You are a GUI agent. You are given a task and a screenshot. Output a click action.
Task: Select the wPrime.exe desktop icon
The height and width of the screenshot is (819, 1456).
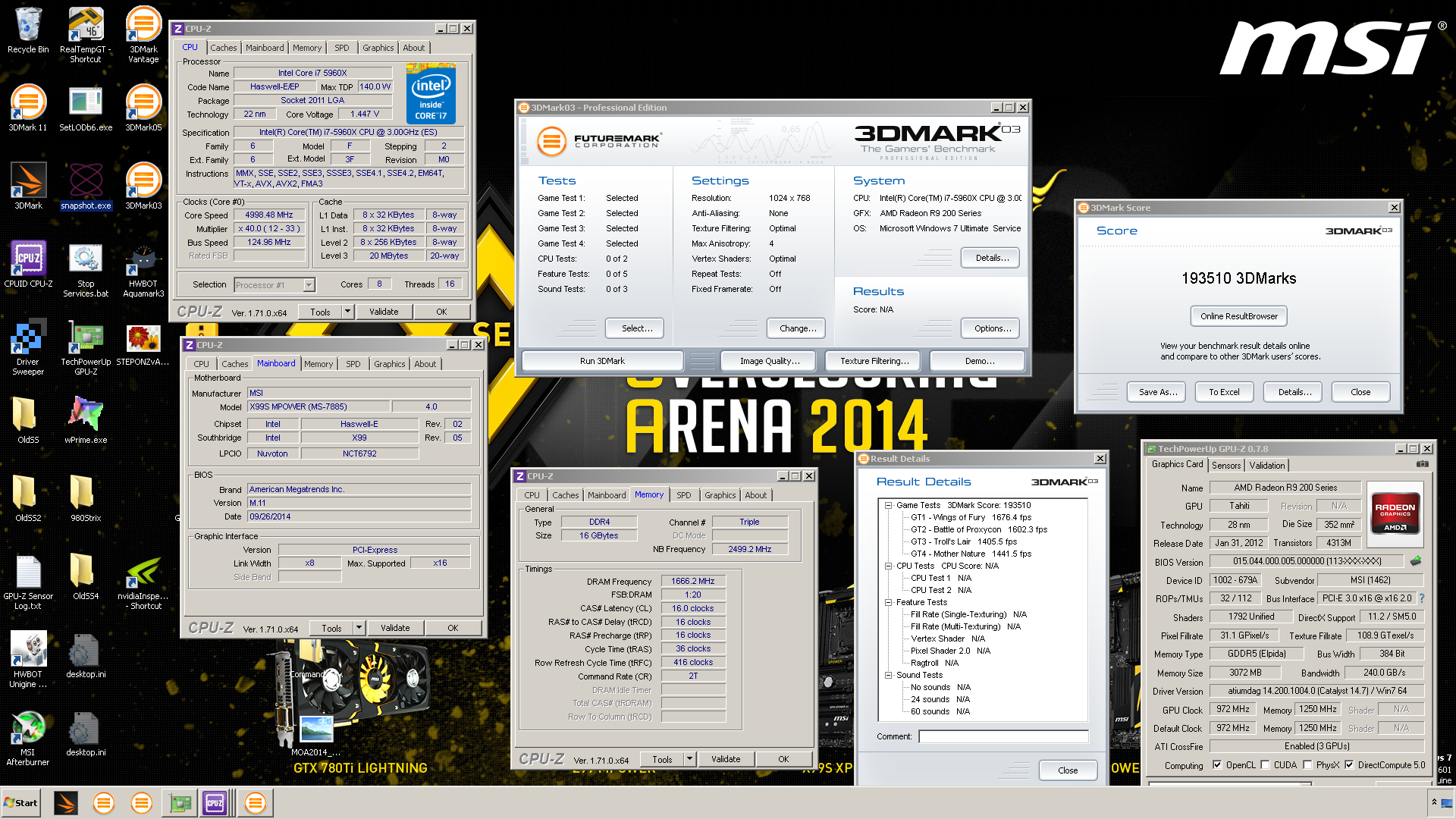[x=86, y=420]
